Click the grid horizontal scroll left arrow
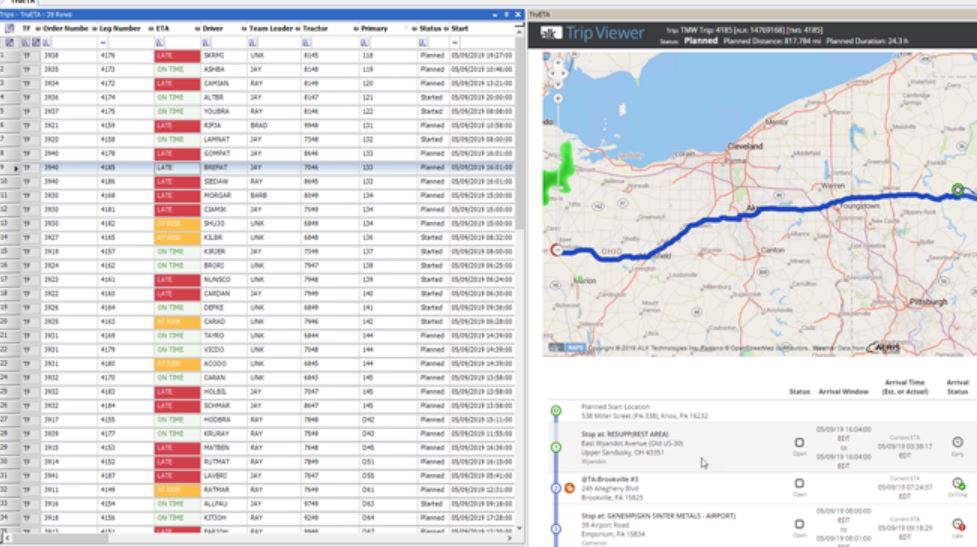 click(7, 538)
